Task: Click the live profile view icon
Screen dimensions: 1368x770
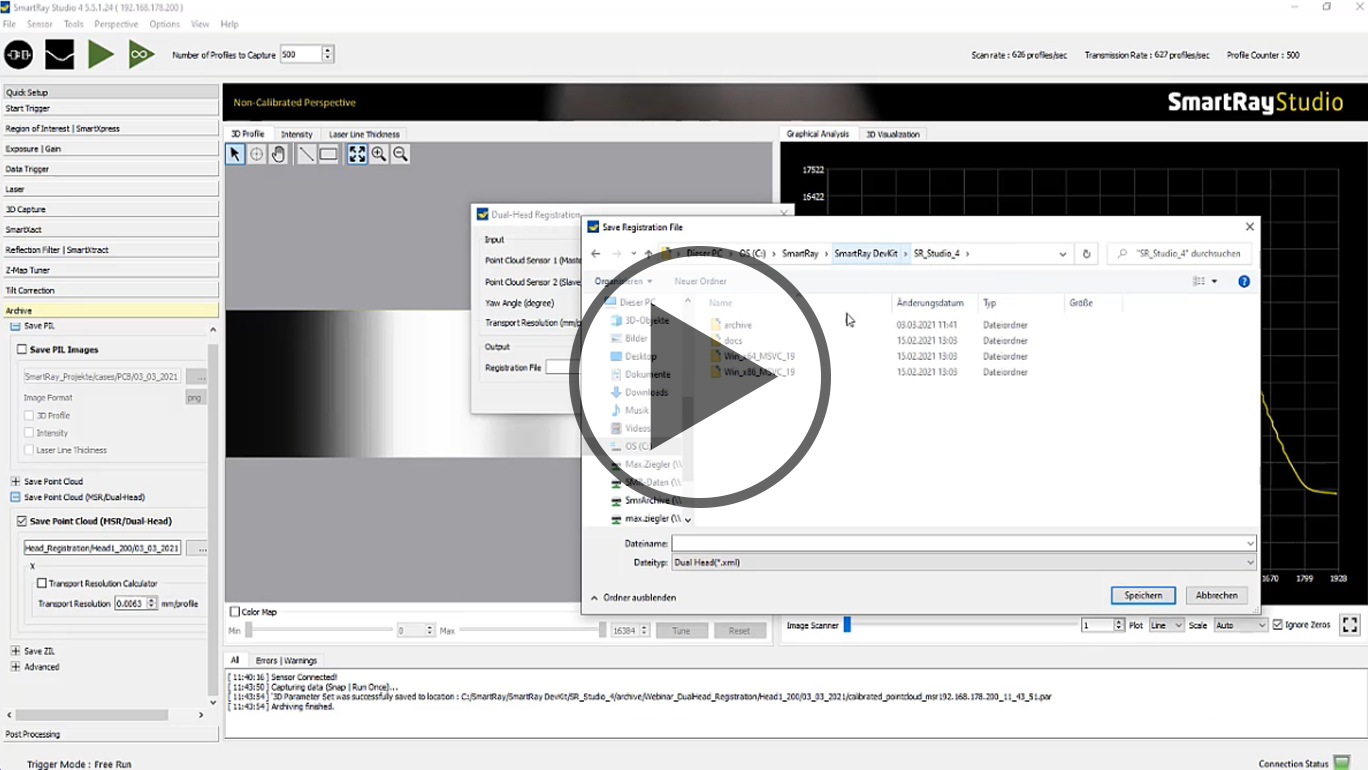Action: coord(60,54)
